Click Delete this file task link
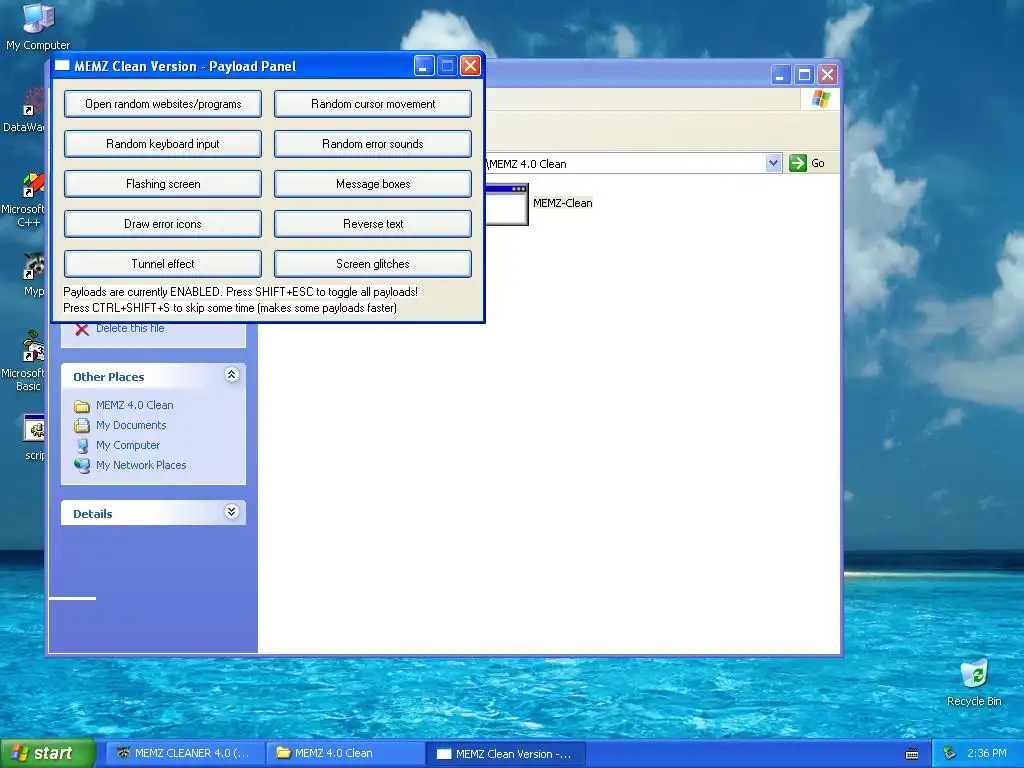This screenshot has height=768, width=1024. [130, 328]
